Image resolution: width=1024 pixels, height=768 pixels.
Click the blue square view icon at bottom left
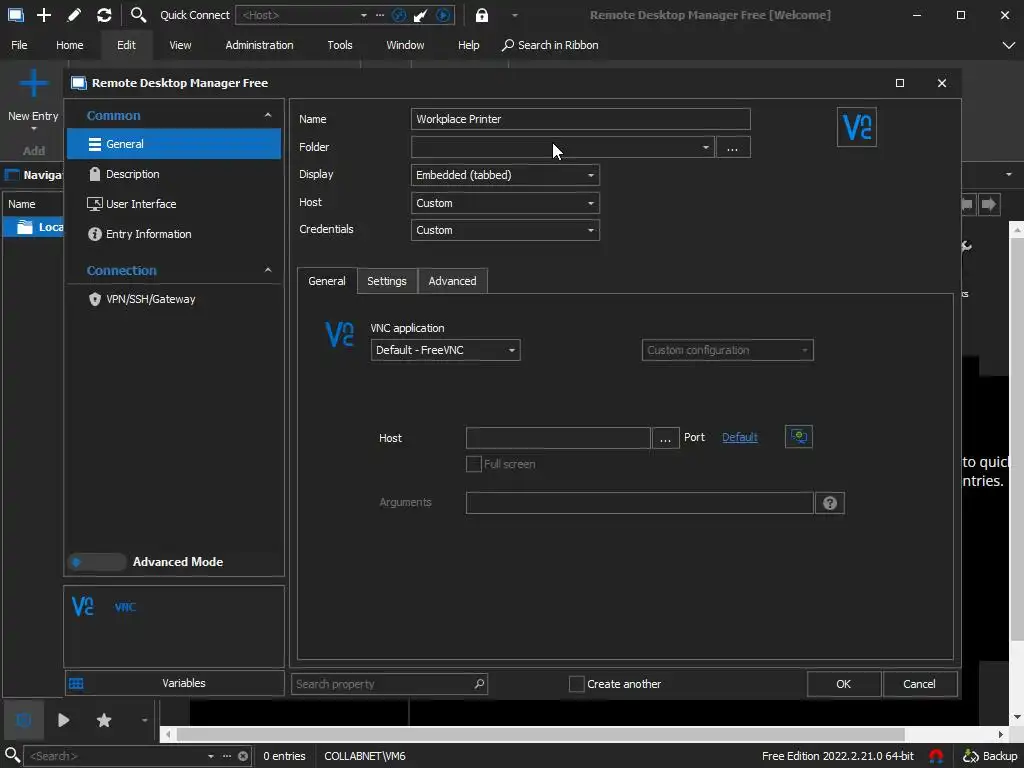[24, 720]
